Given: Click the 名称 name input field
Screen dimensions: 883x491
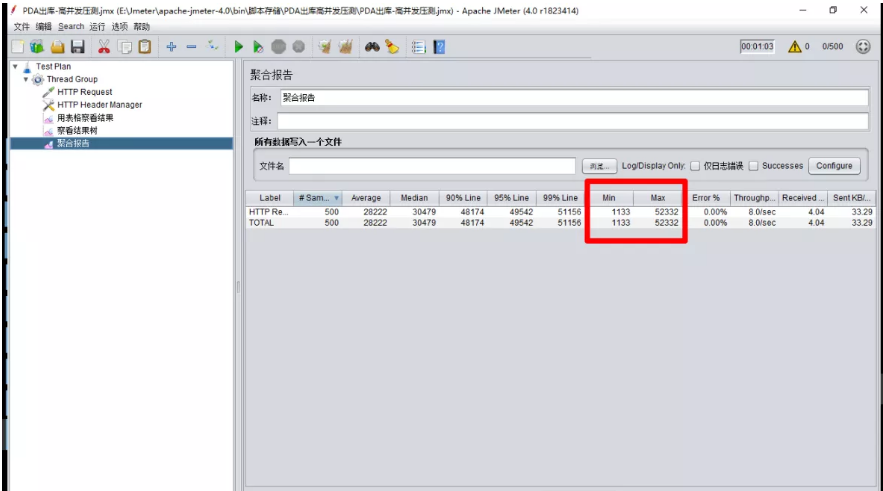Looking at the screenshot, I should coord(574,97).
